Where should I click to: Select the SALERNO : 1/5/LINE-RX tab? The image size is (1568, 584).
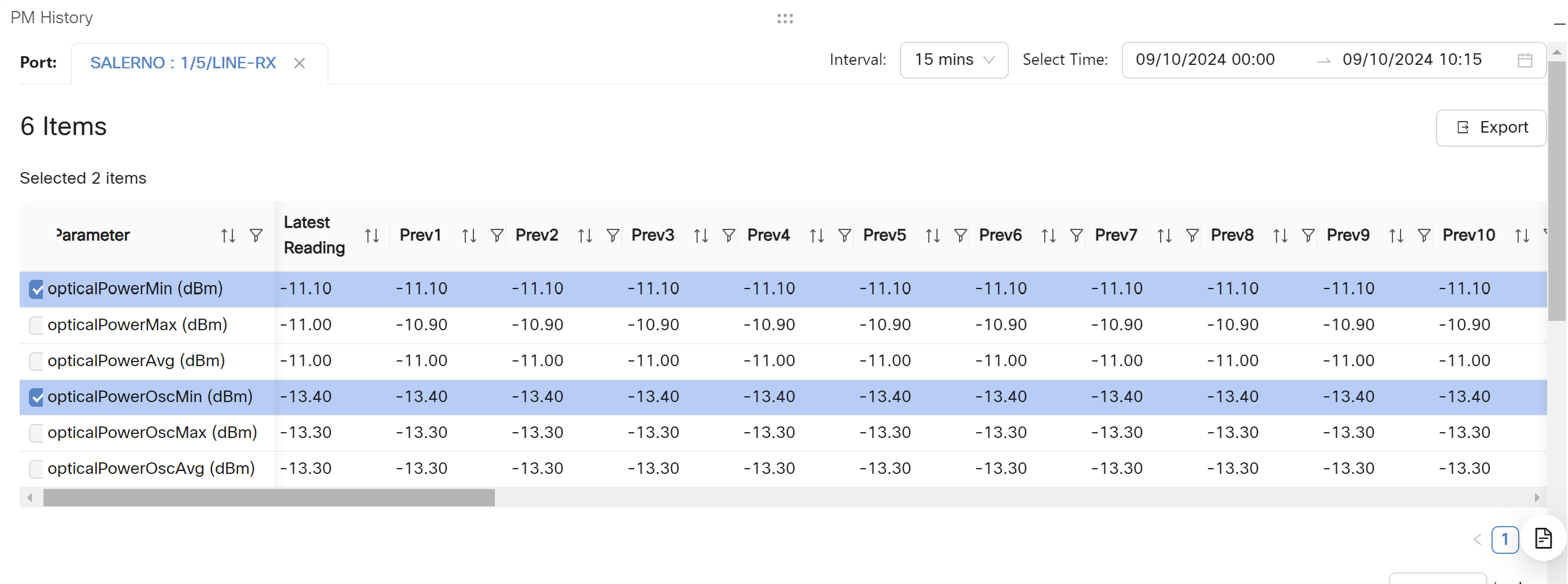[183, 63]
